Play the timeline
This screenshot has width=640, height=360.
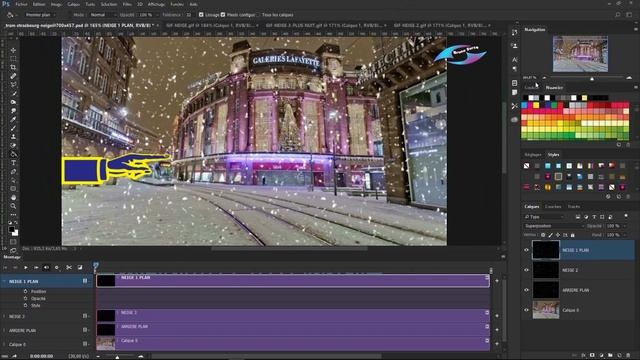coord(25,268)
